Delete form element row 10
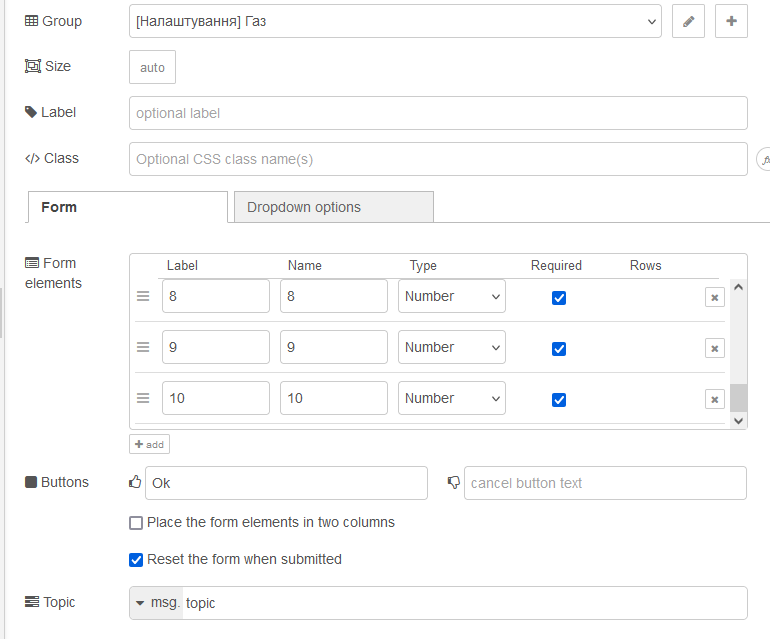Screen dimensions: 770x639 (x=714, y=399)
